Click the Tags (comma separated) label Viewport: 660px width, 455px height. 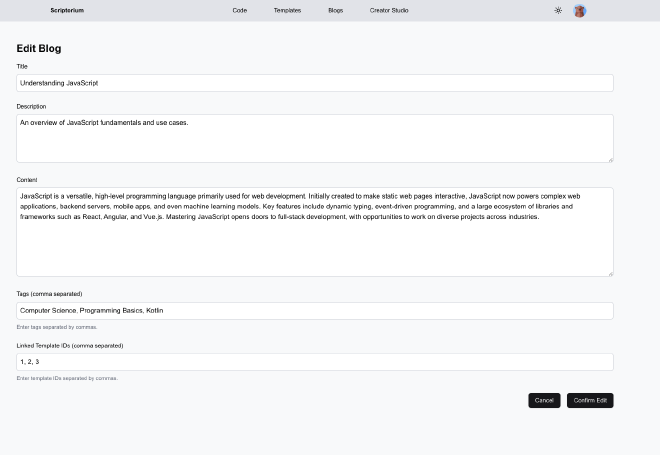tap(49, 294)
